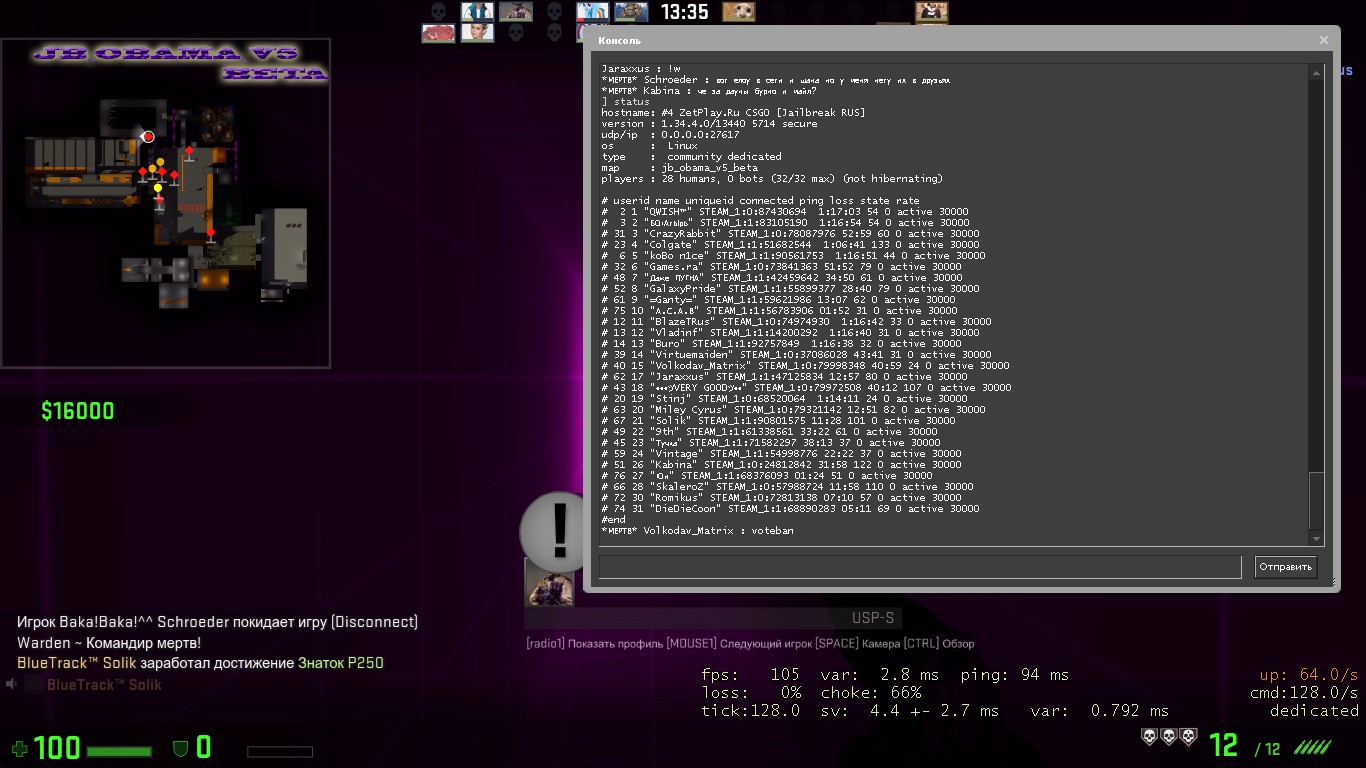1366x768 pixels.
Task: Click the radar minimap
Action: click(x=165, y=203)
